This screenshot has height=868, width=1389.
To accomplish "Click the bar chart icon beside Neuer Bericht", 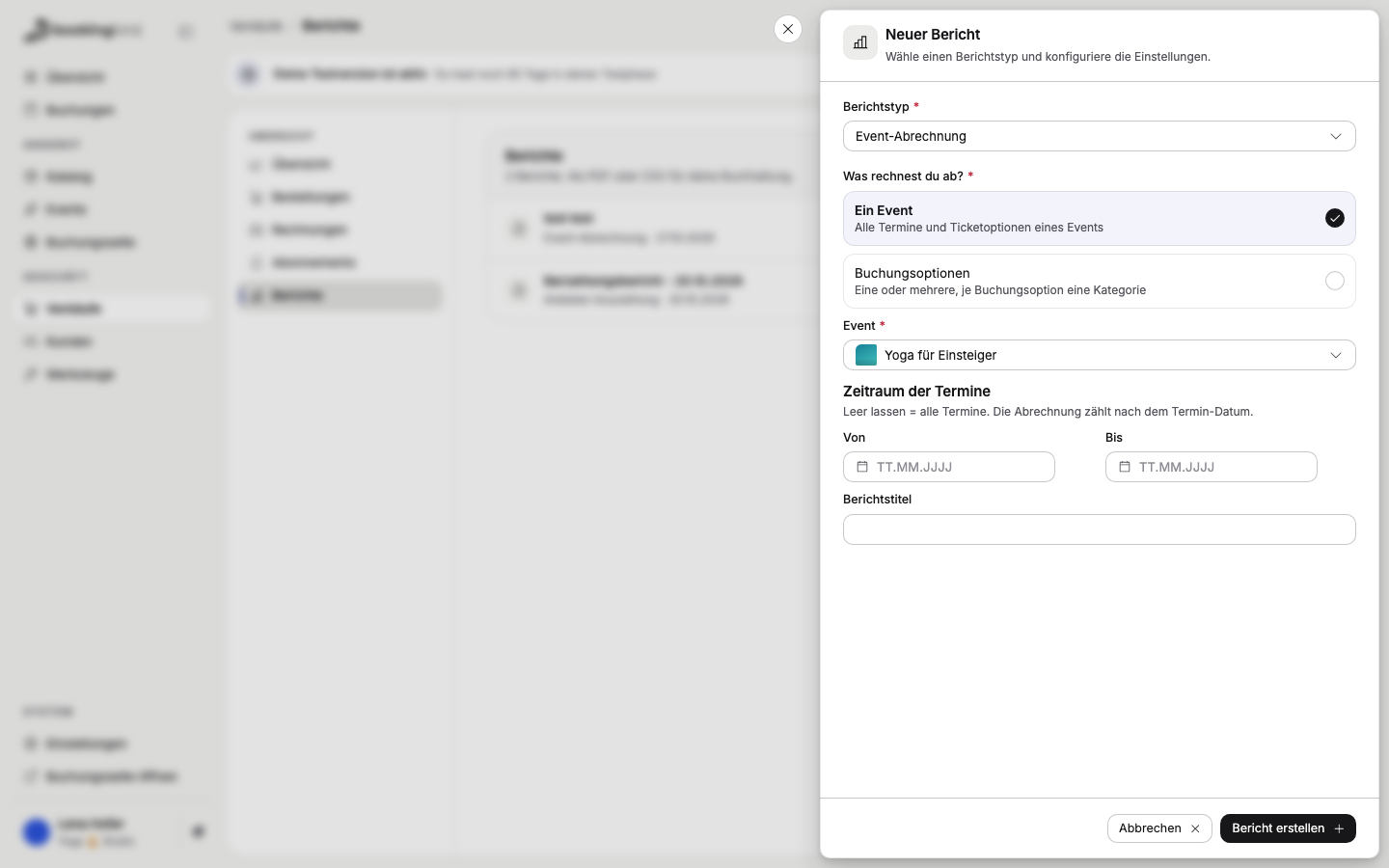I will coord(860,42).
